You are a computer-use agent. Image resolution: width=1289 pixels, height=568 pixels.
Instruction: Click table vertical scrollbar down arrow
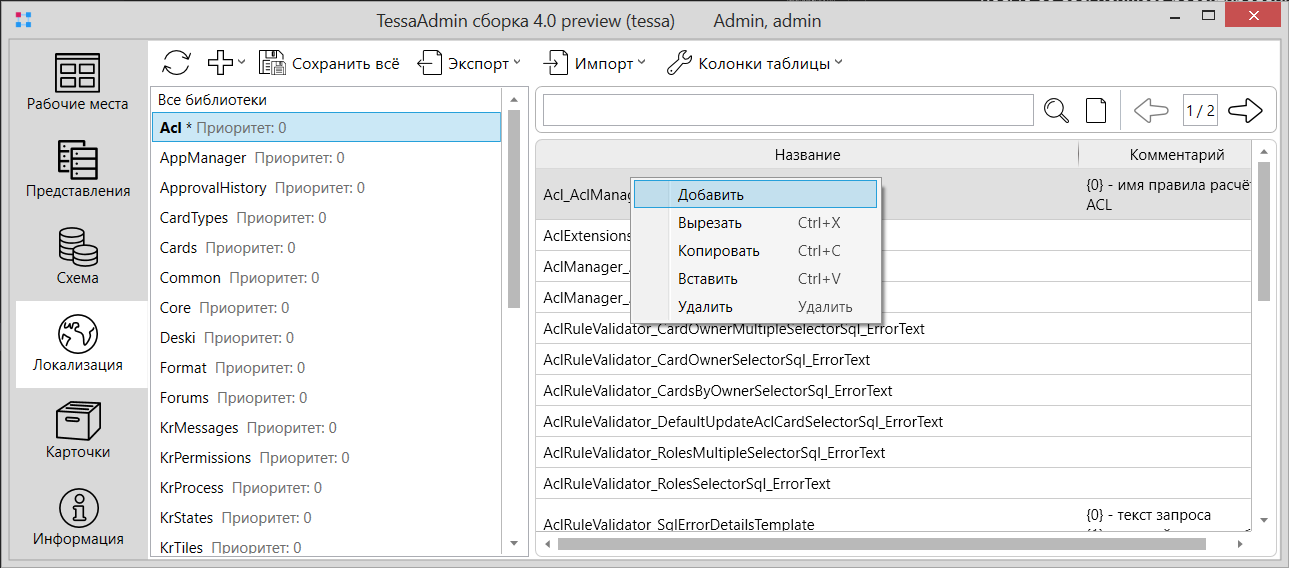point(1264,520)
